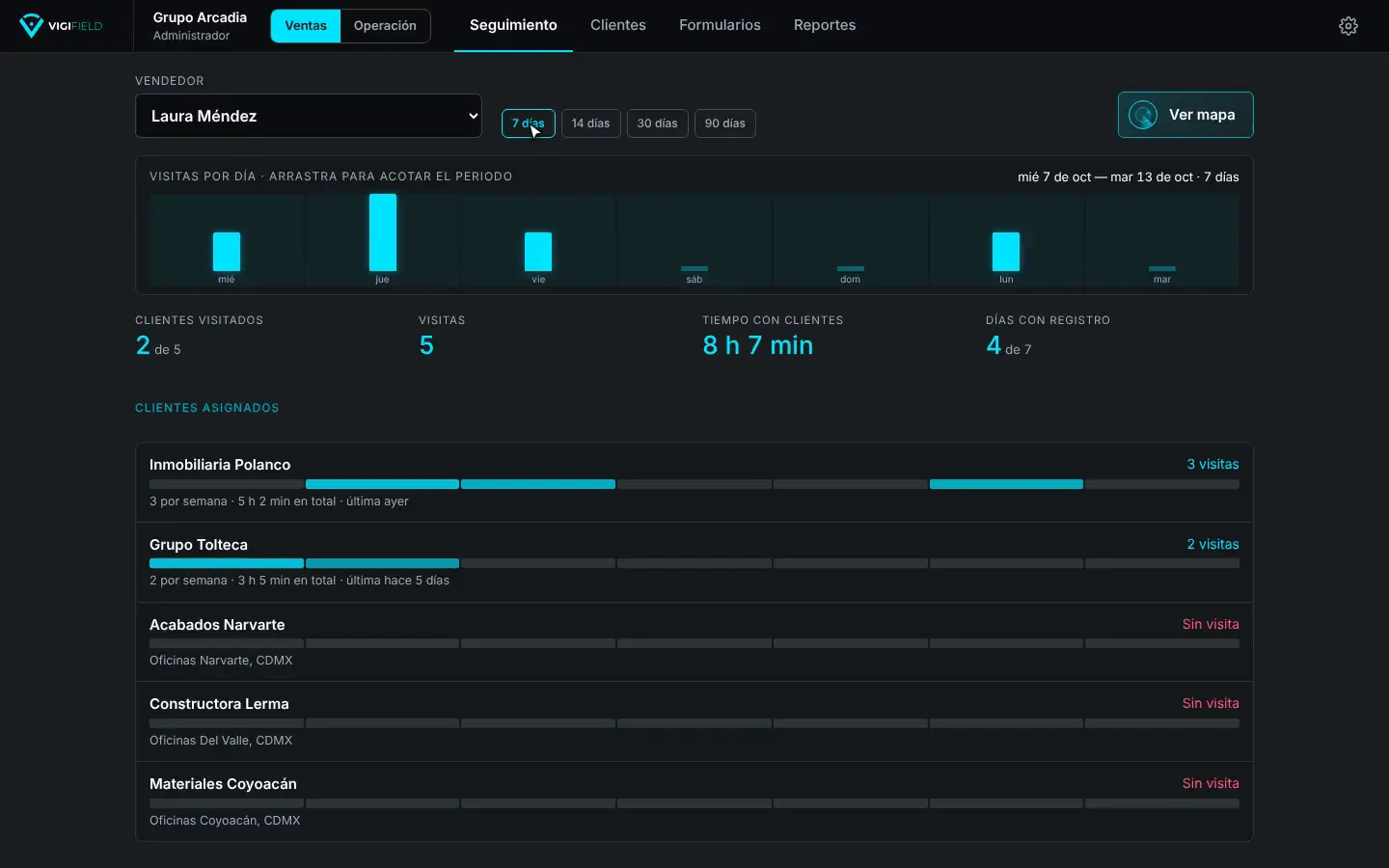The height and width of the screenshot is (868, 1389).
Task: Open the Inmobiliaria Polanco client row
Action: 694,482
